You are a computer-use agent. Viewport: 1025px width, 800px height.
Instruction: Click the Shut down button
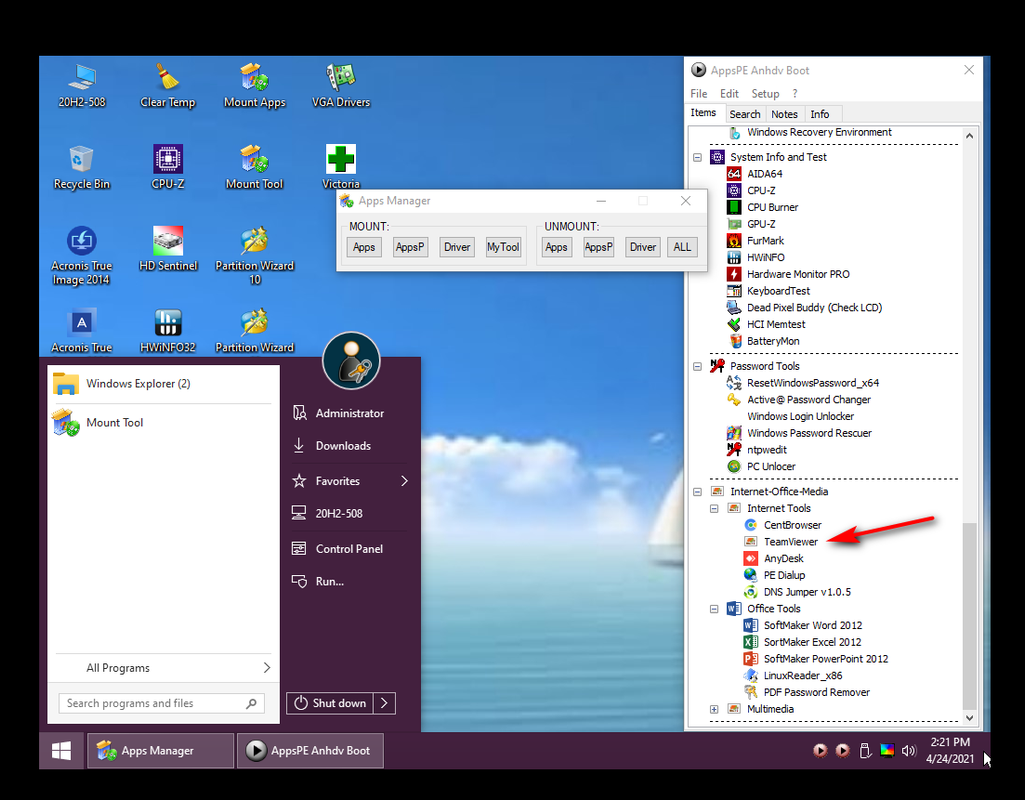coord(330,703)
